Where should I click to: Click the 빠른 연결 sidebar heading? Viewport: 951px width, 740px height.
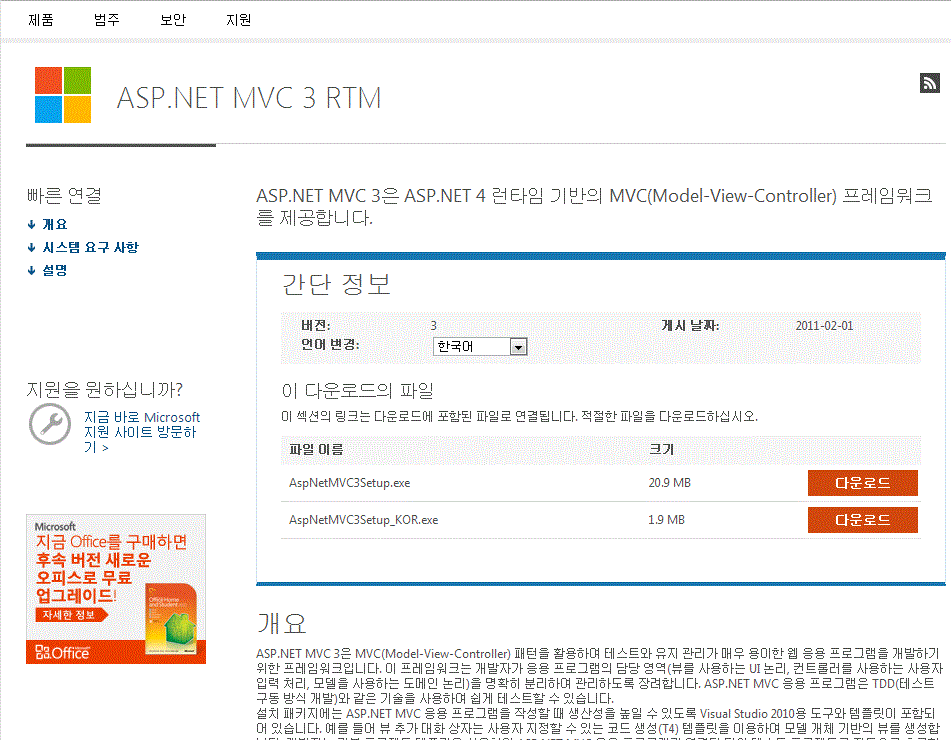(64, 195)
